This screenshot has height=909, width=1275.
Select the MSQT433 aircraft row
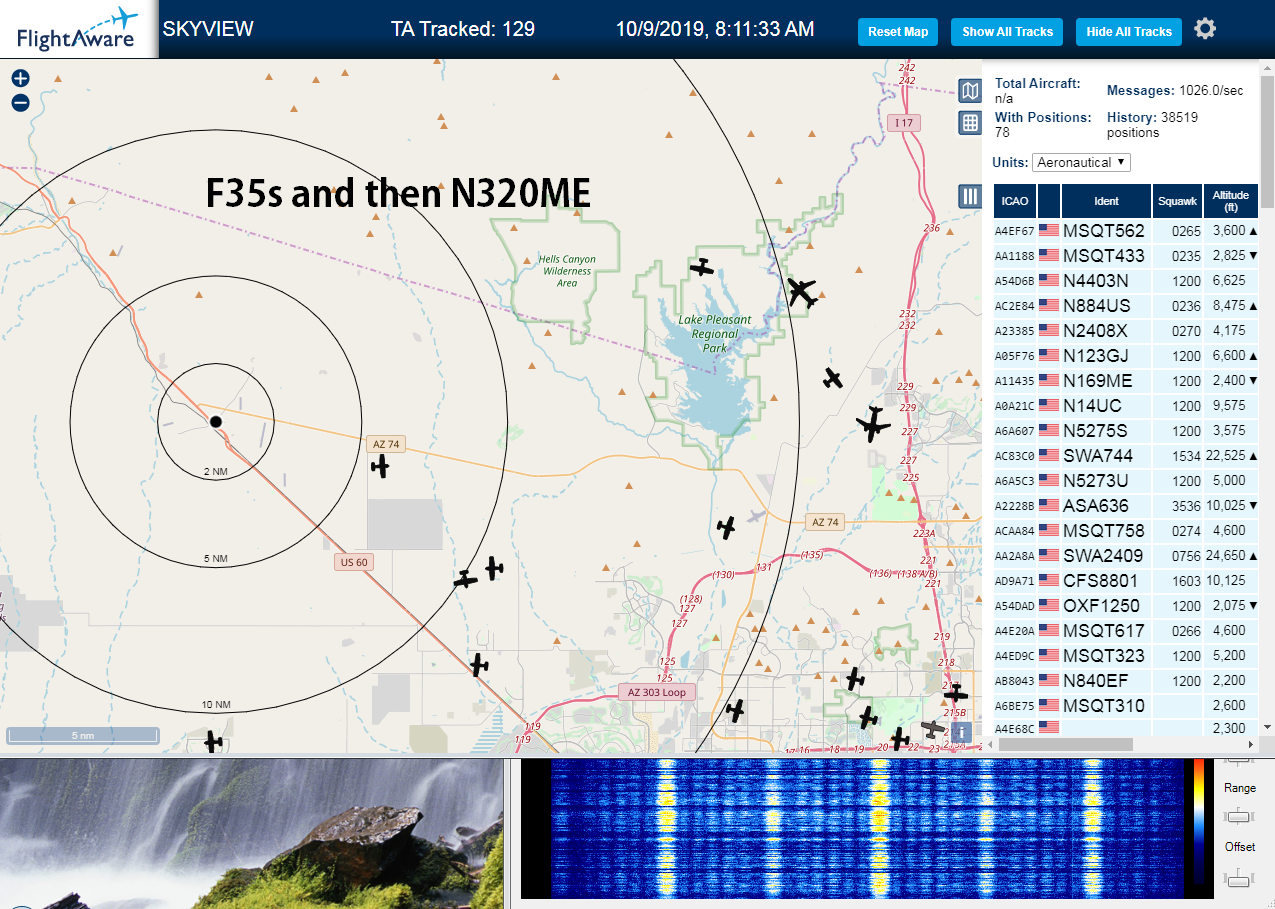[x=1126, y=255]
